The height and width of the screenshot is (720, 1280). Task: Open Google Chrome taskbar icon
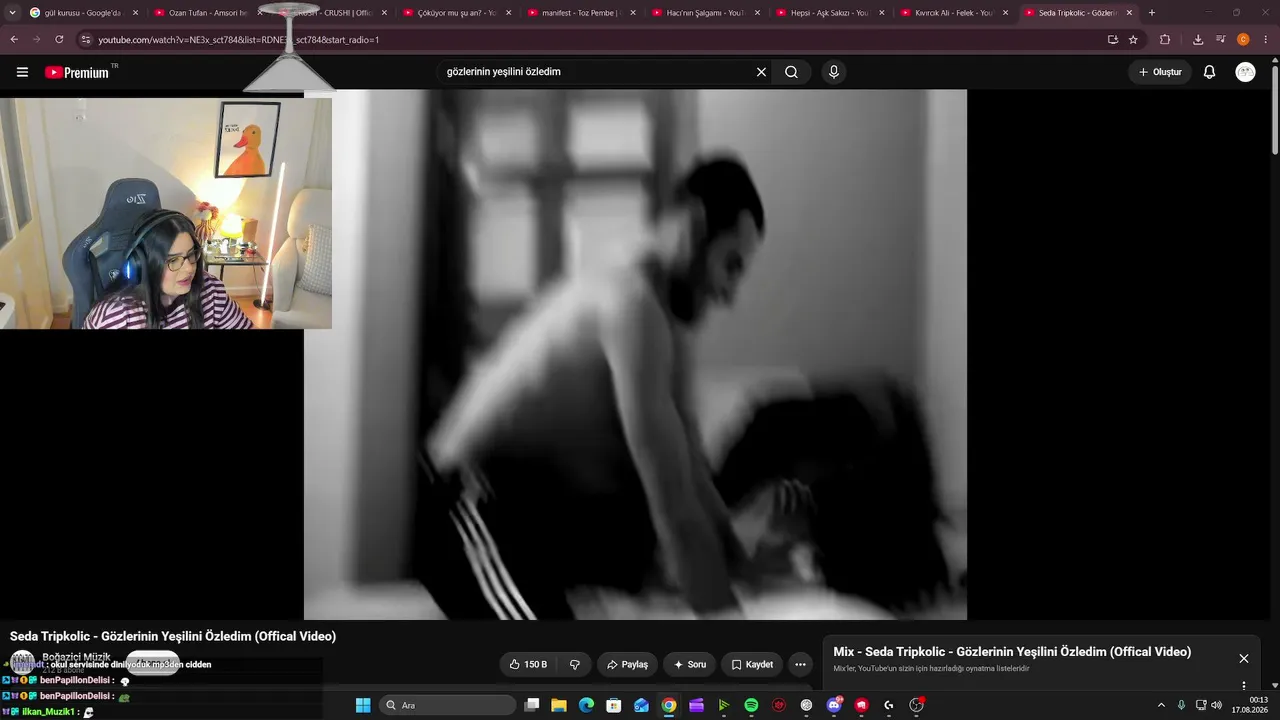coord(669,705)
